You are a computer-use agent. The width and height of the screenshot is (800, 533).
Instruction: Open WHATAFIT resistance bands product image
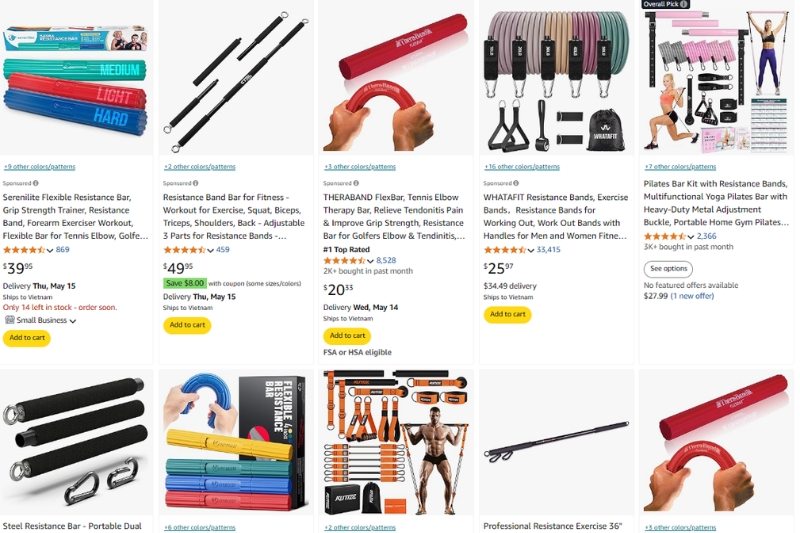click(557, 79)
